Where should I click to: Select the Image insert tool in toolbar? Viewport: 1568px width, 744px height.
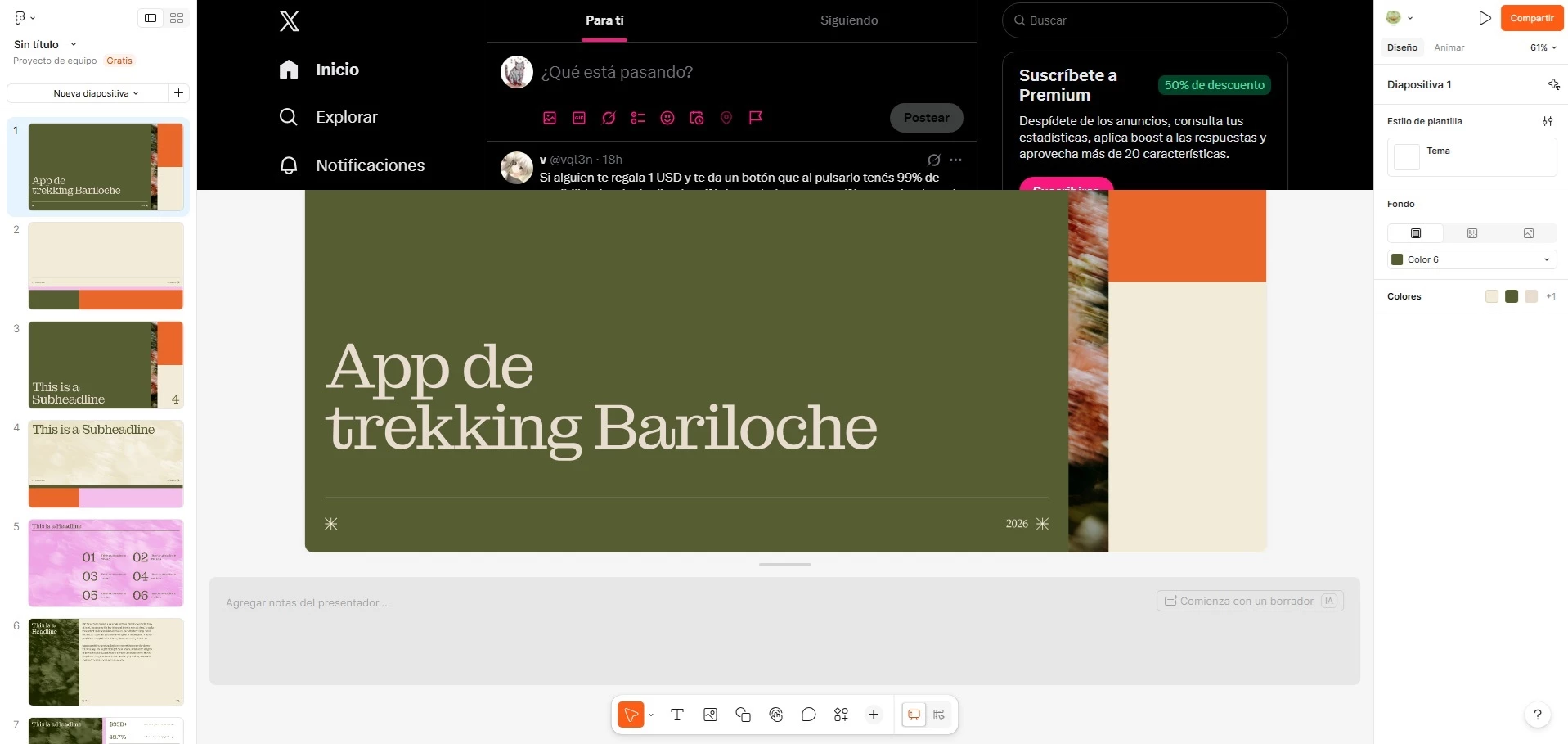coord(710,715)
